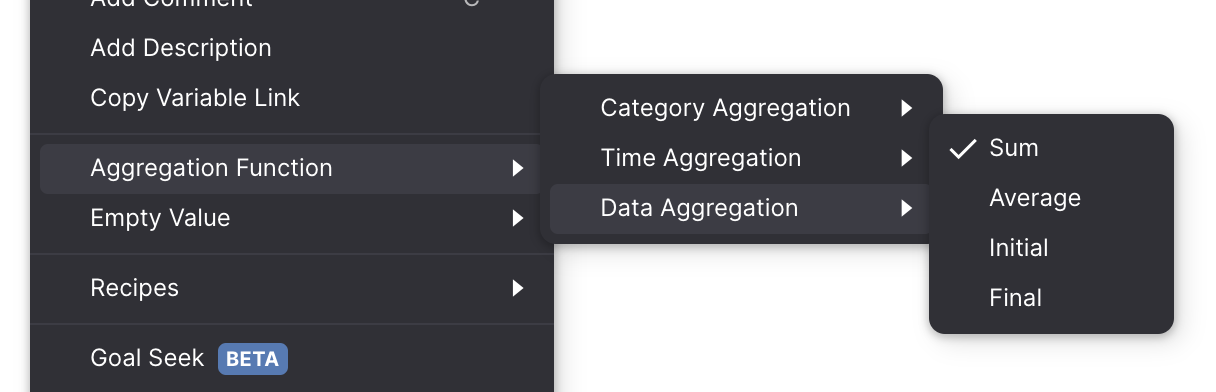Click the highlighted Data Aggregation label
1216x392 pixels.
[699, 208]
